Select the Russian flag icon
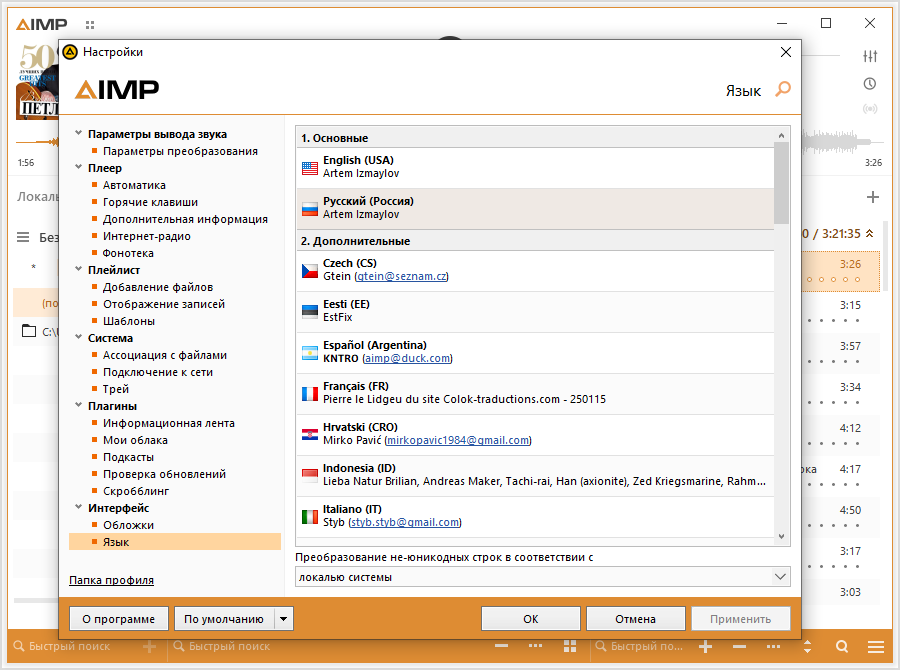The height and width of the screenshot is (670, 900). [x=310, y=209]
